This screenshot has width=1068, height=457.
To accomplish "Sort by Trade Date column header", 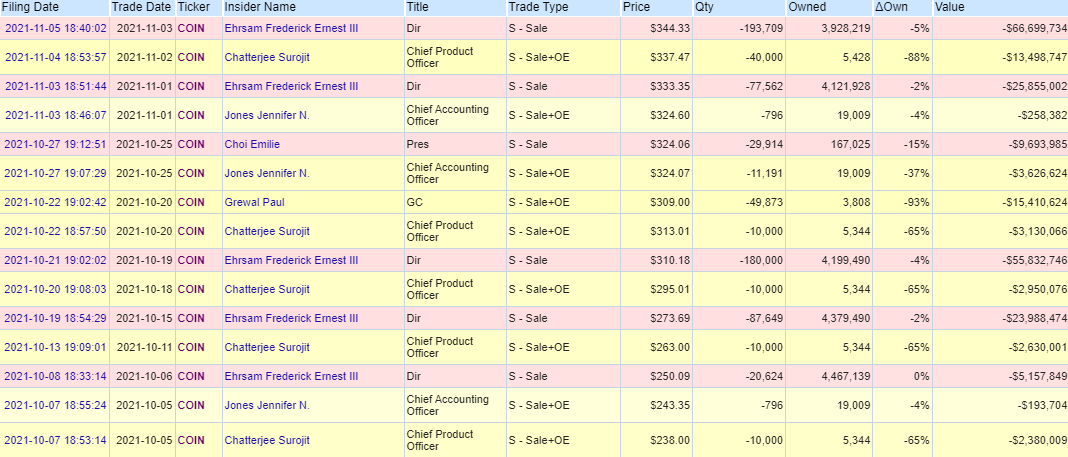I will [140, 7].
